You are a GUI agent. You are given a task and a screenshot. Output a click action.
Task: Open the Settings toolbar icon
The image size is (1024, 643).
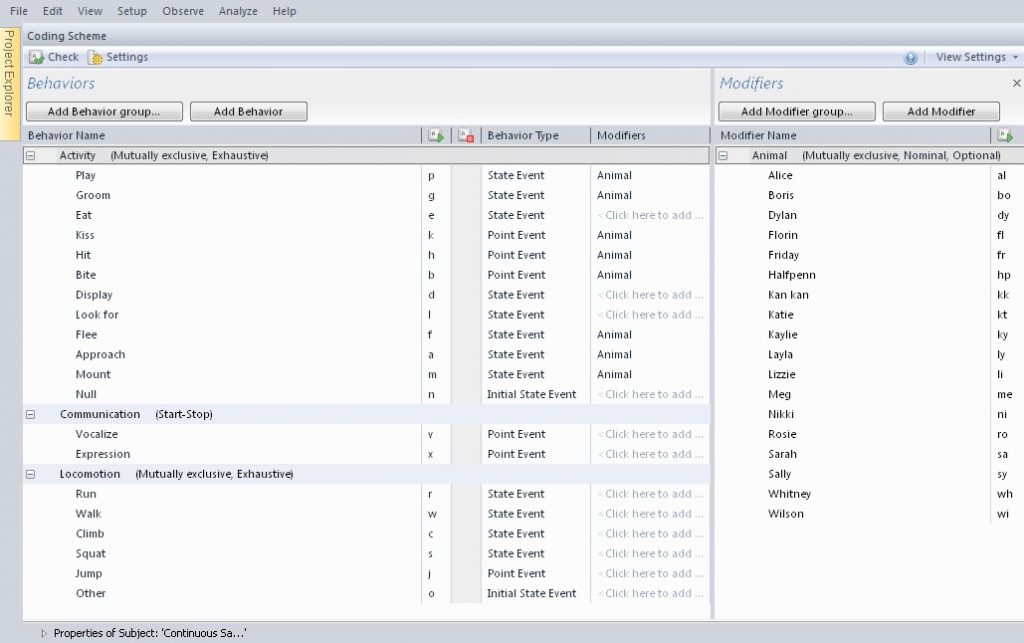point(95,57)
